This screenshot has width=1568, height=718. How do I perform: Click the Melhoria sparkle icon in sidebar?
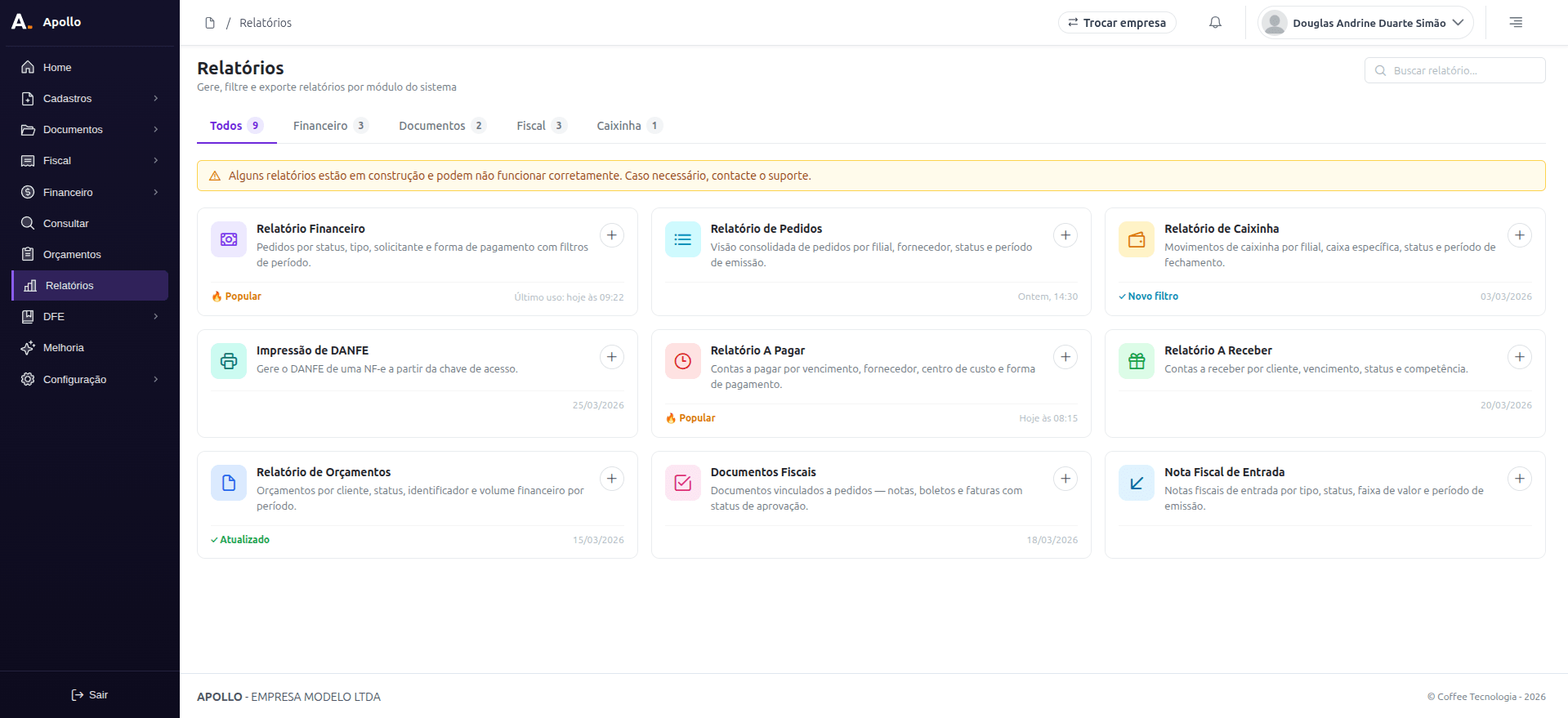pyautogui.click(x=28, y=348)
